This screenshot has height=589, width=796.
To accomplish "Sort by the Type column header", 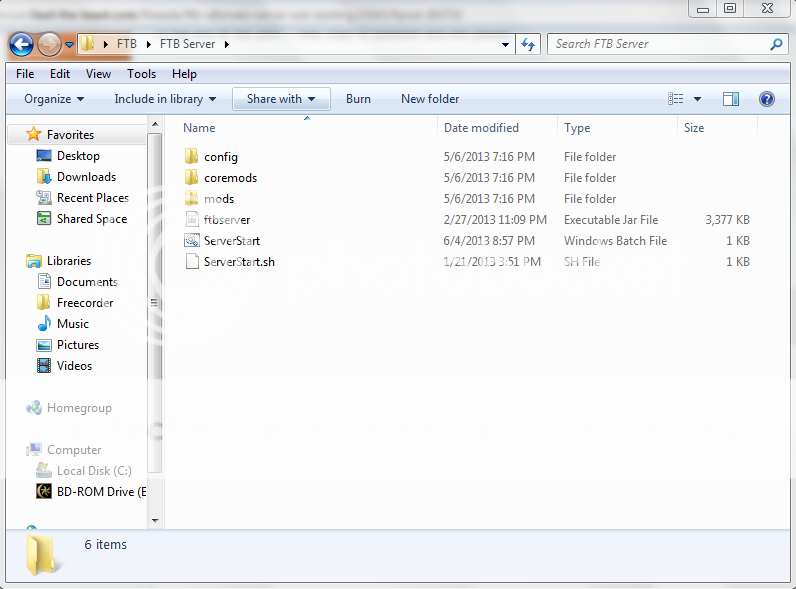I will pyautogui.click(x=577, y=128).
